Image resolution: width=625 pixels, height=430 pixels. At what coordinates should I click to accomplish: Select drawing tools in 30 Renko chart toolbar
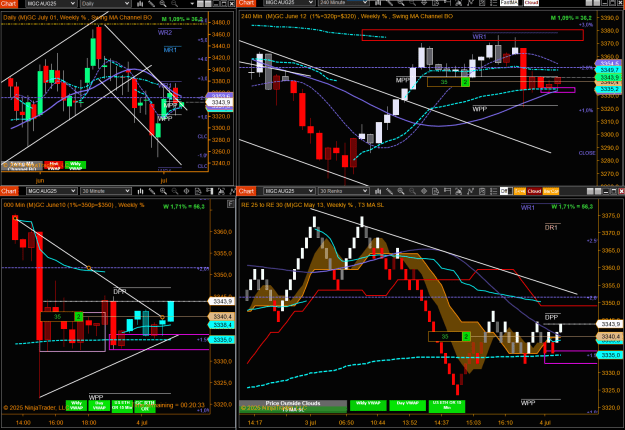[x=389, y=191]
